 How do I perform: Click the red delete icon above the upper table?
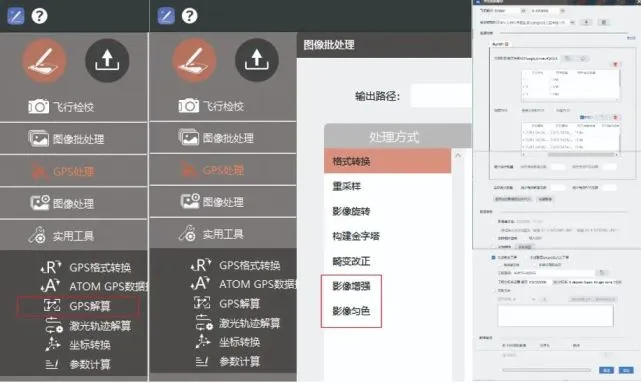coord(615,65)
